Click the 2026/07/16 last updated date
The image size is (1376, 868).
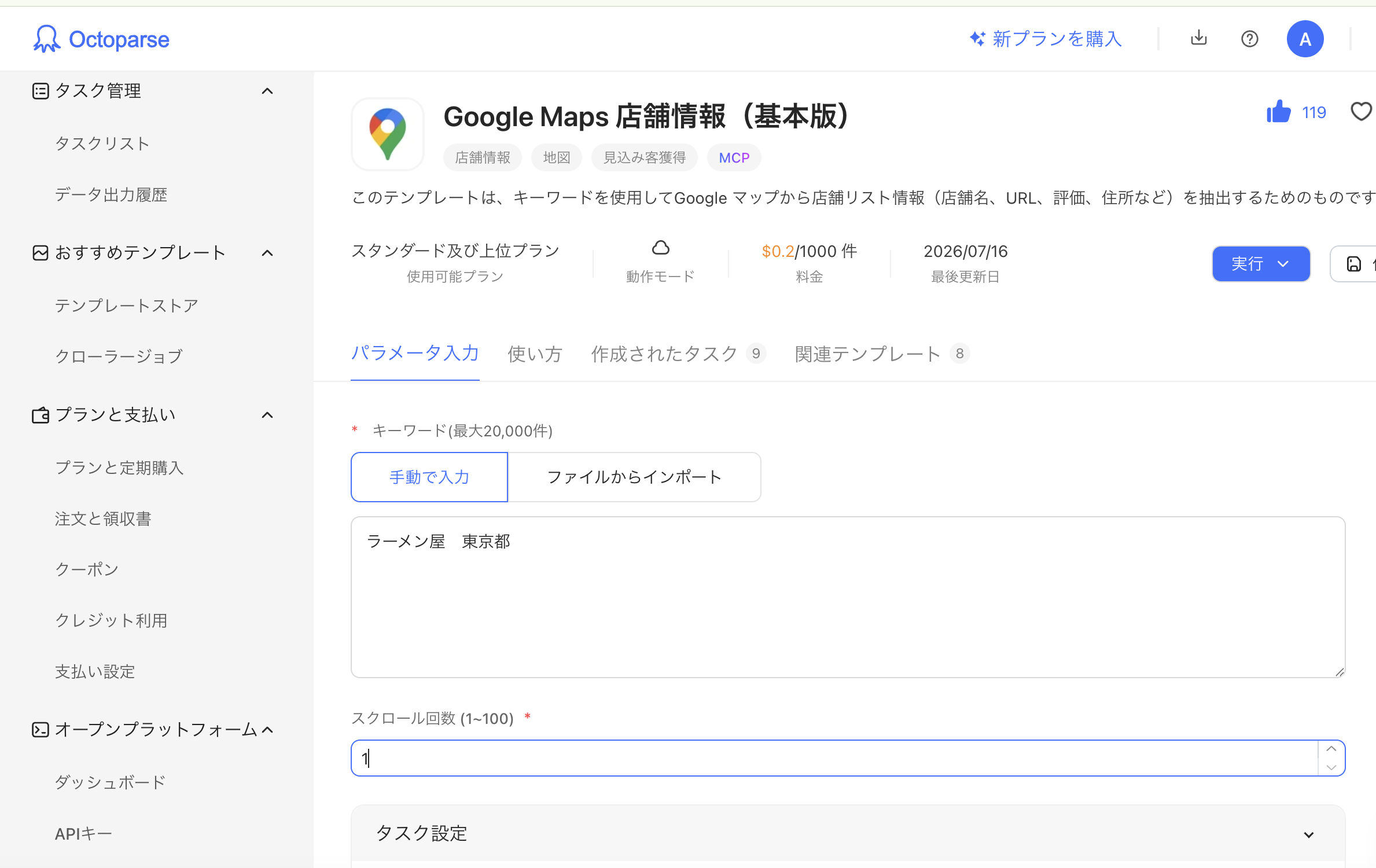point(965,251)
